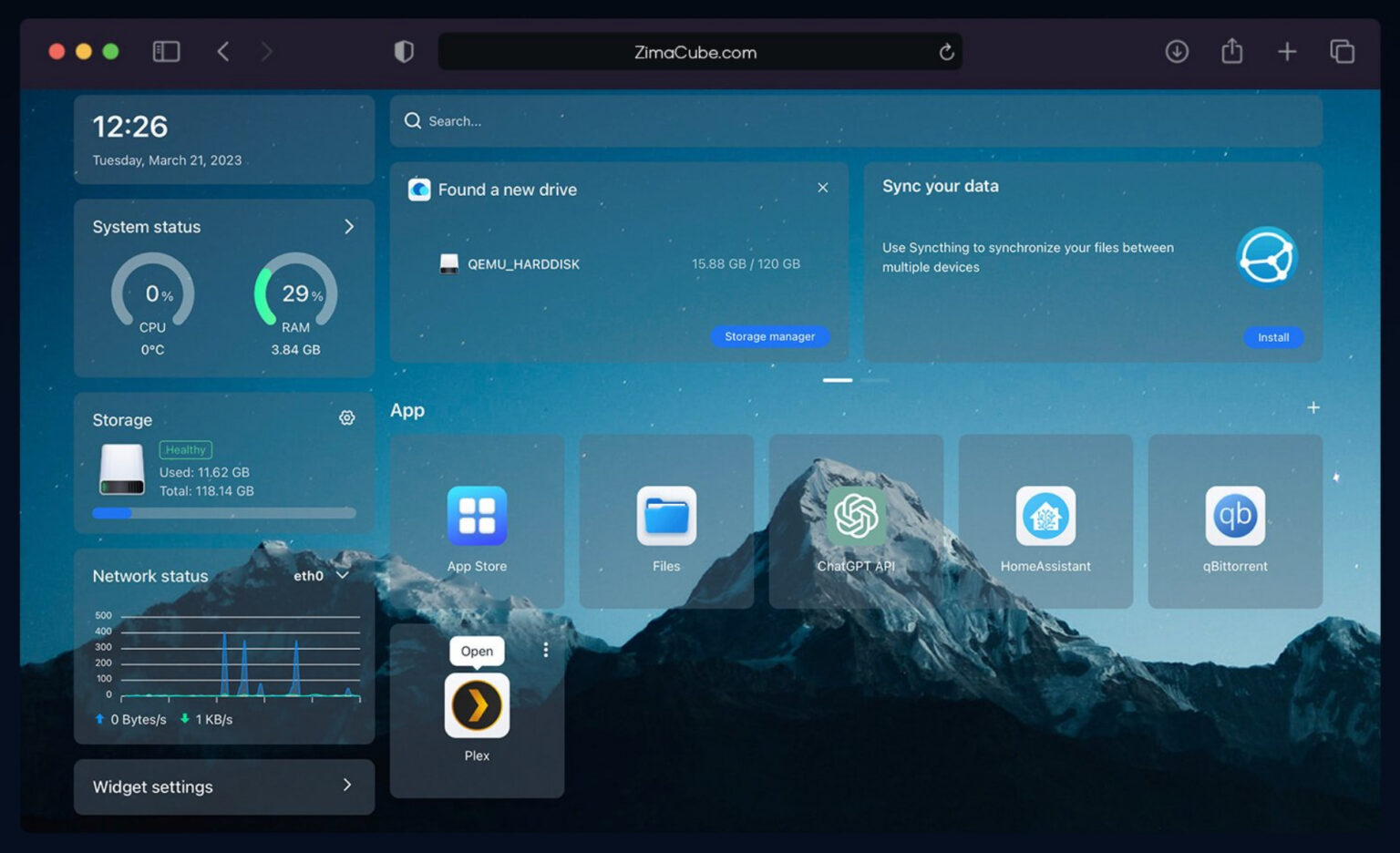Toggle the browser sidebar panel
1400x853 pixels.
[166, 51]
